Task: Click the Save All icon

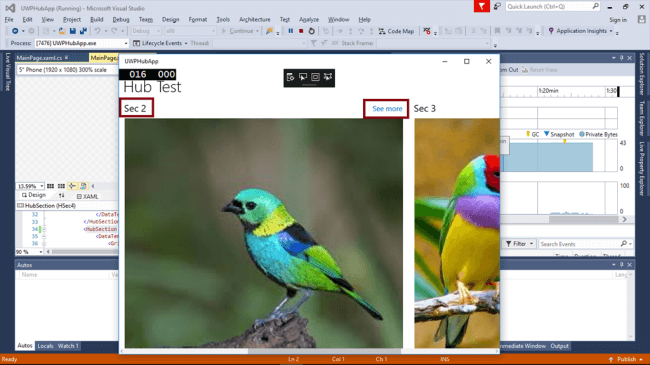Action: (x=83, y=31)
